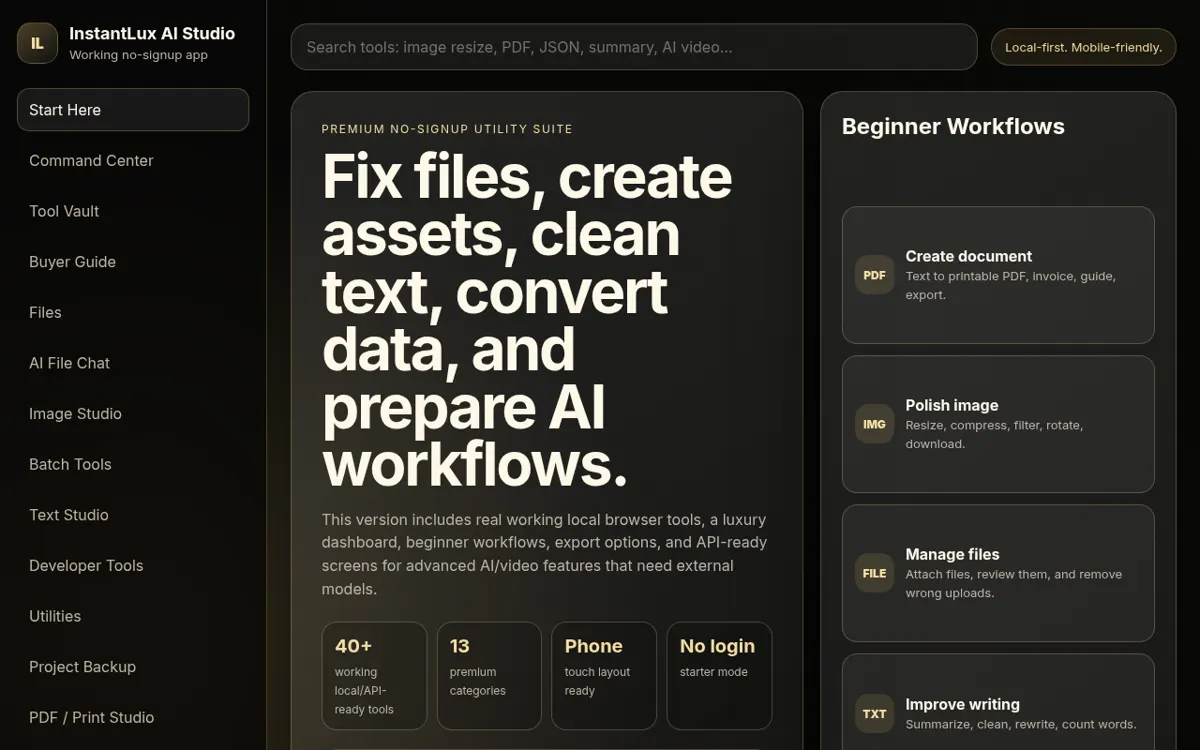Image resolution: width=1200 pixels, height=750 pixels.
Task: Click the IL logo badge
Action: (x=37, y=43)
